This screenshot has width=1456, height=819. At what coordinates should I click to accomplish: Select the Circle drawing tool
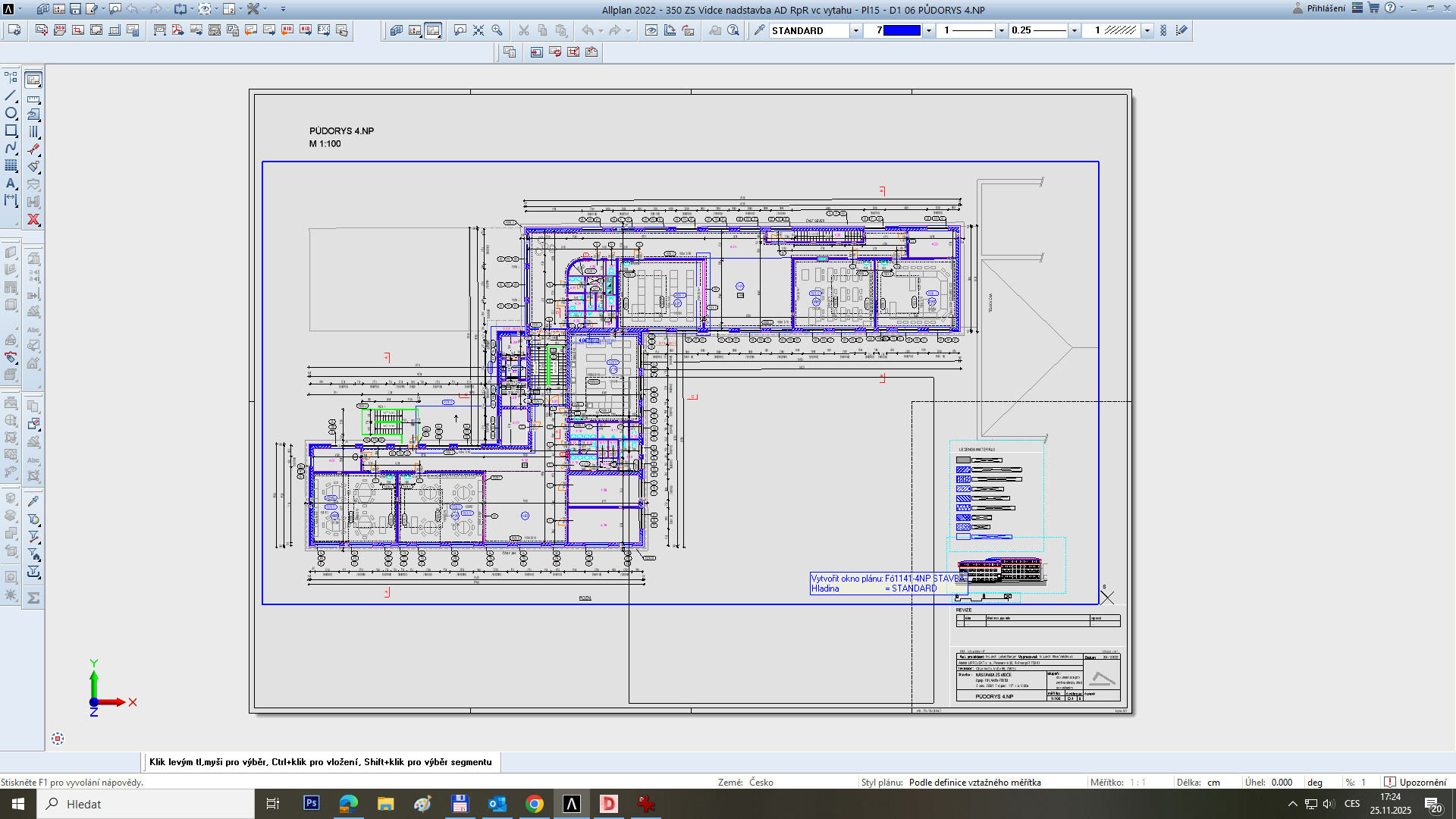click(x=11, y=113)
